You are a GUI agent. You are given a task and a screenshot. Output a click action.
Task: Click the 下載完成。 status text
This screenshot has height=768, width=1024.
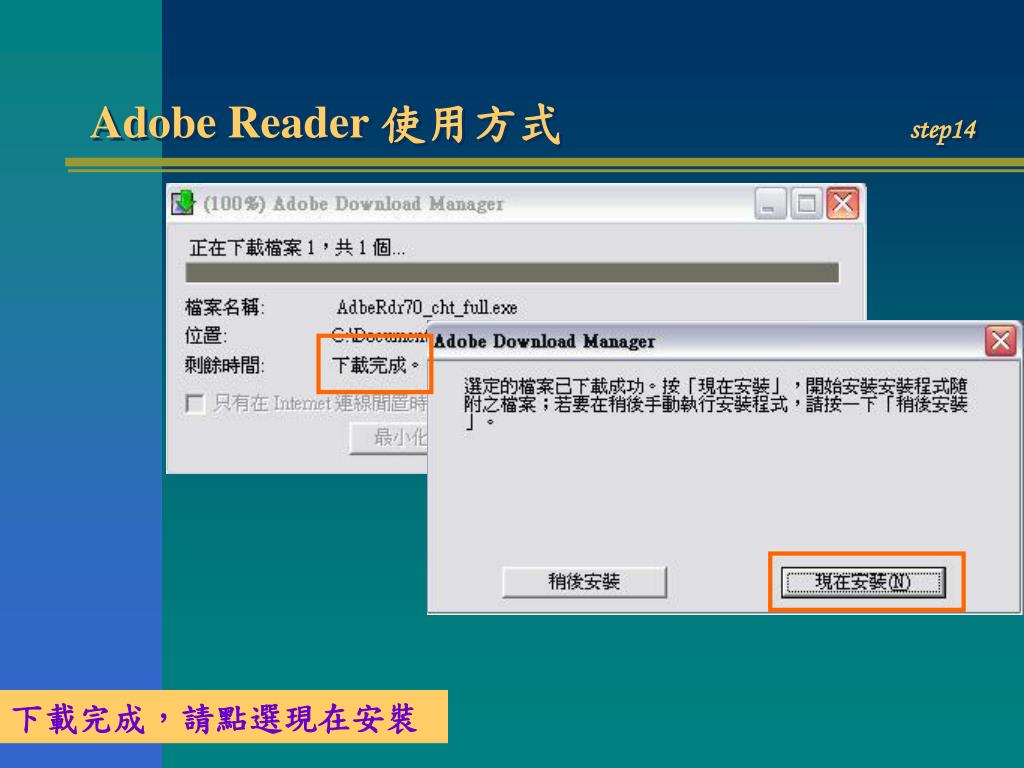[375, 364]
